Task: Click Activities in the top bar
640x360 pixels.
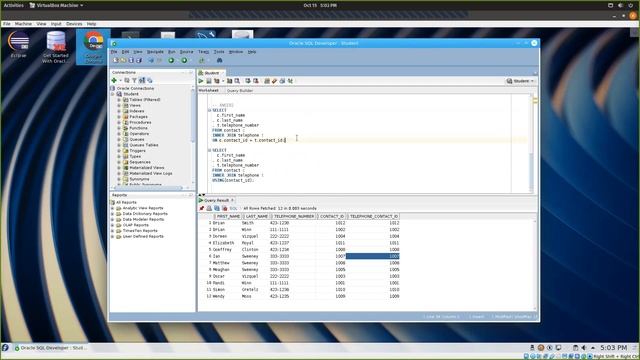Action: pyautogui.click(x=14, y=5)
